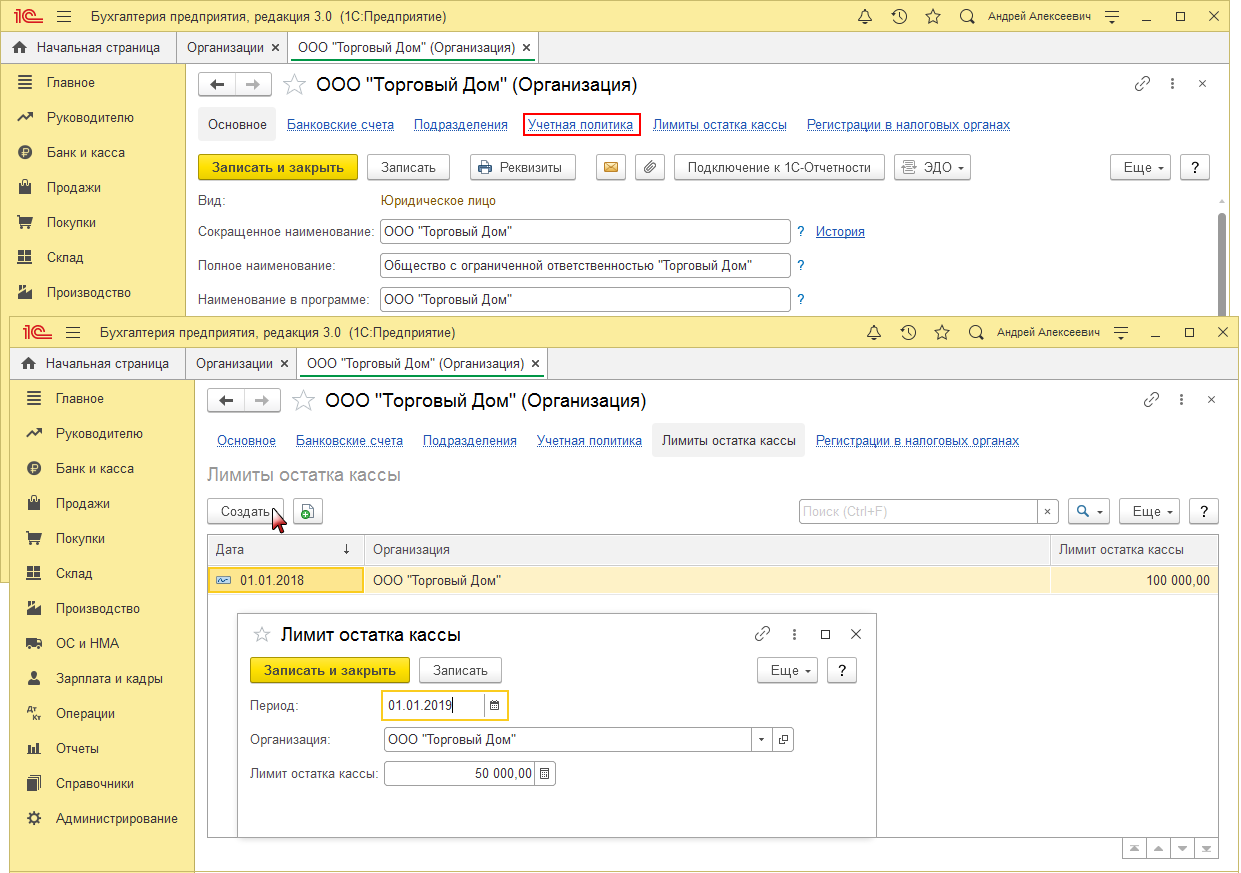Open Подразделения link in front window
Viewport: 1241px width, 873px height.
tap(470, 440)
